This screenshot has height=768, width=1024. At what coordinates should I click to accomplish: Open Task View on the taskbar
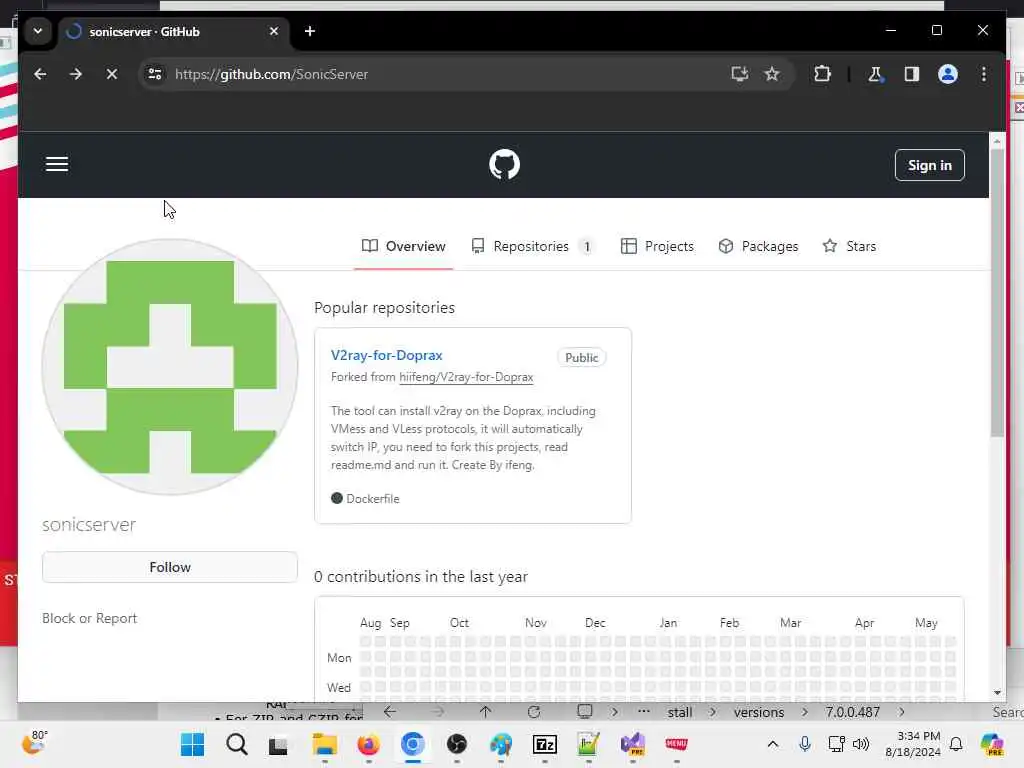pyautogui.click(x=278, y=744)
